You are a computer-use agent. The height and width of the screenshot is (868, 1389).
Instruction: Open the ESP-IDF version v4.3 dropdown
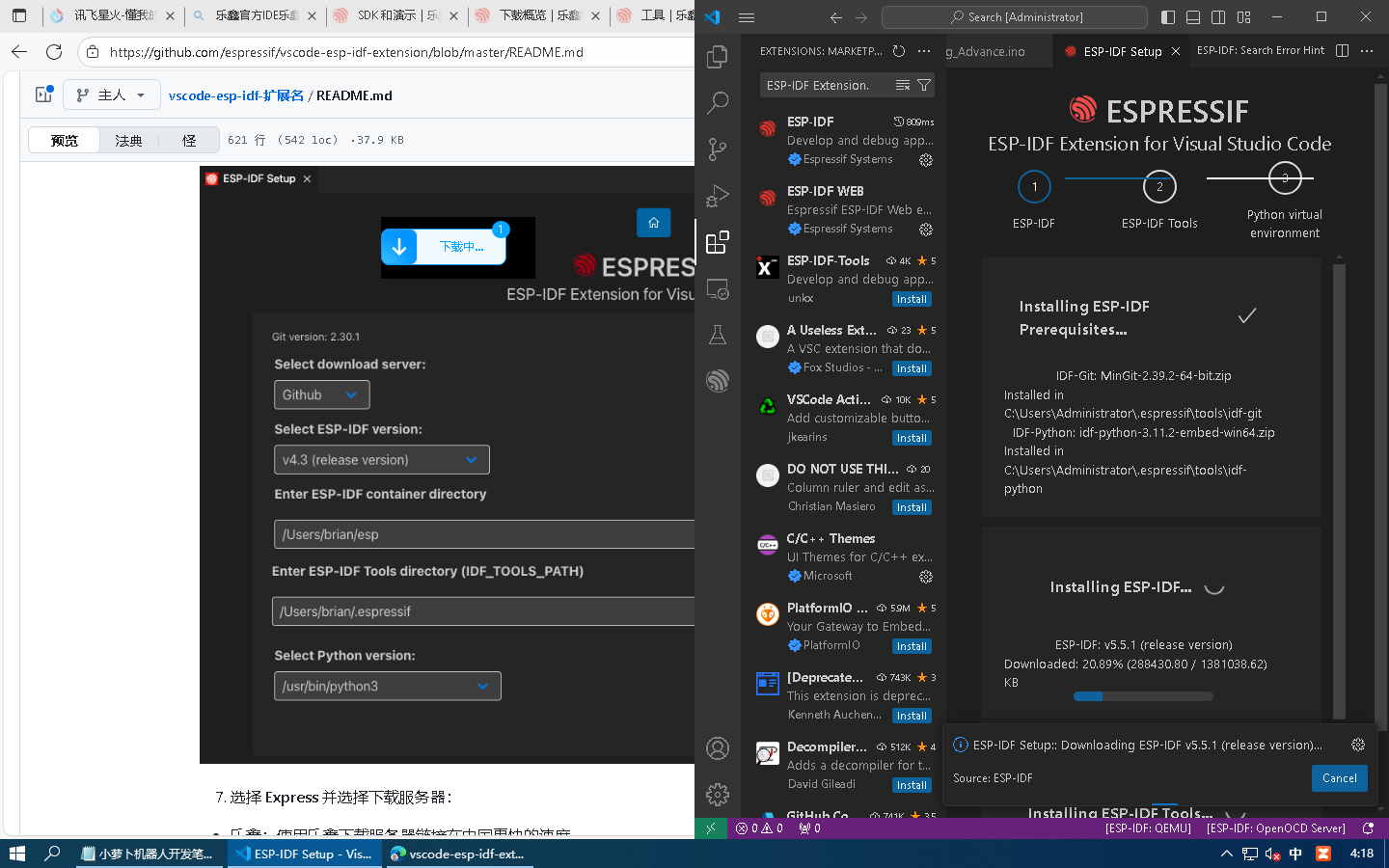click(x=381, y=460)
